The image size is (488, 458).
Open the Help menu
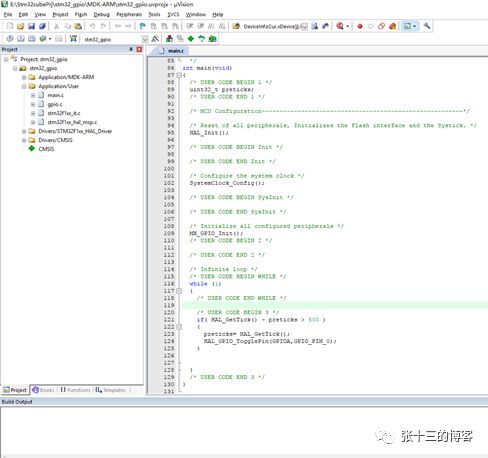[218, 15]
